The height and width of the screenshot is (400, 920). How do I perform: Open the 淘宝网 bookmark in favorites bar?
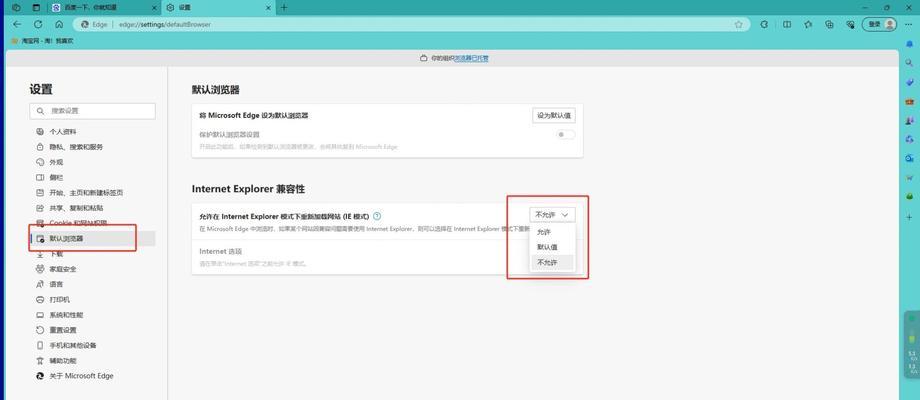44,41
